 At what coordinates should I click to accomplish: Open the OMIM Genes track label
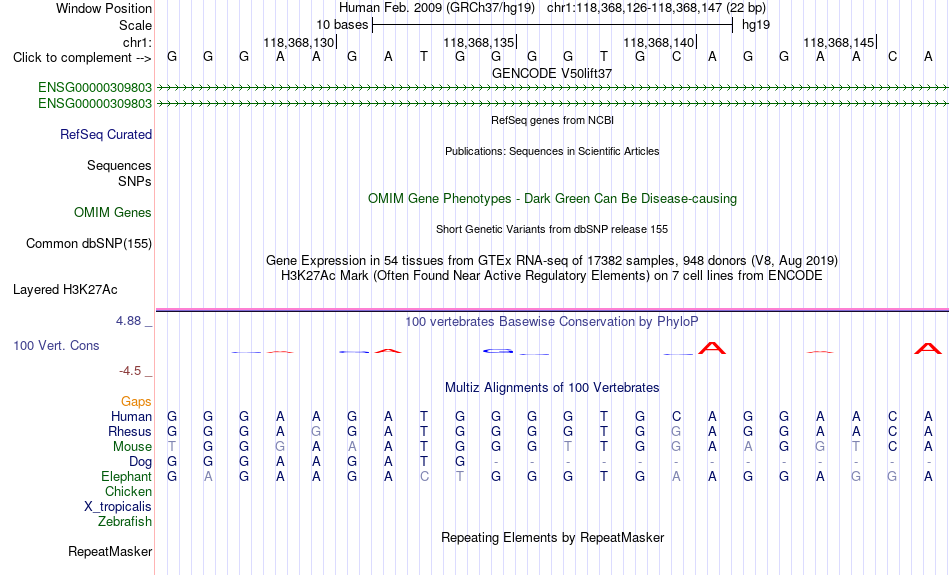pos(112,213)
